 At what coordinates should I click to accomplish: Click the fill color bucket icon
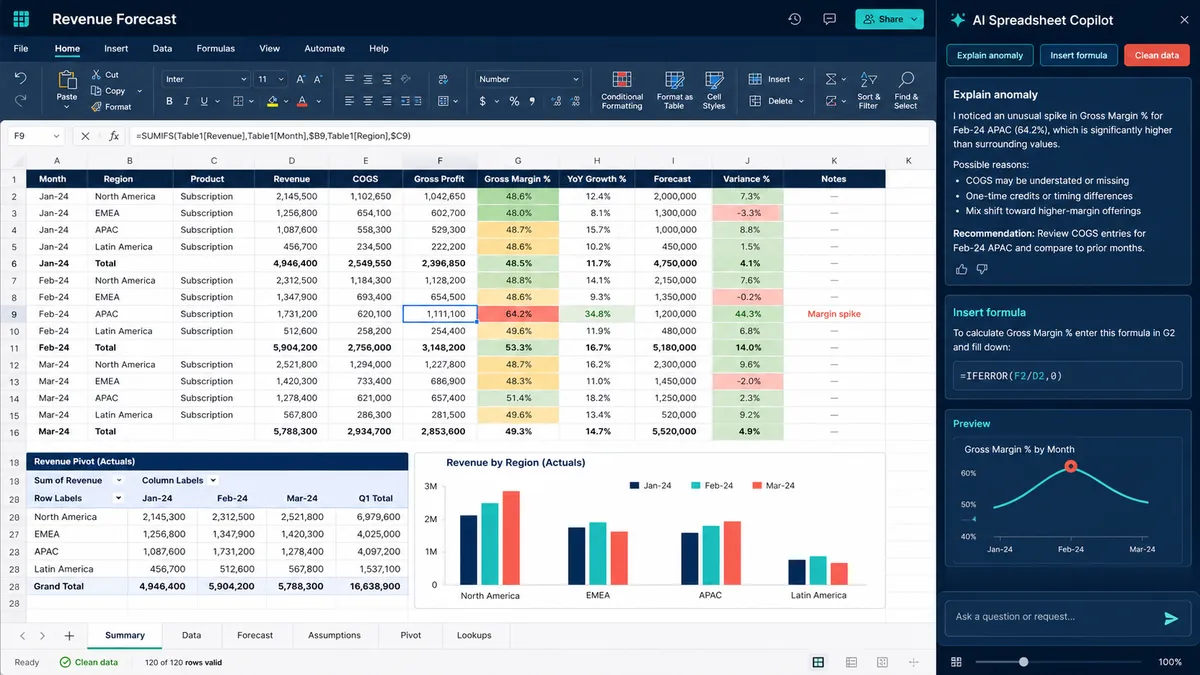point(272,101)
